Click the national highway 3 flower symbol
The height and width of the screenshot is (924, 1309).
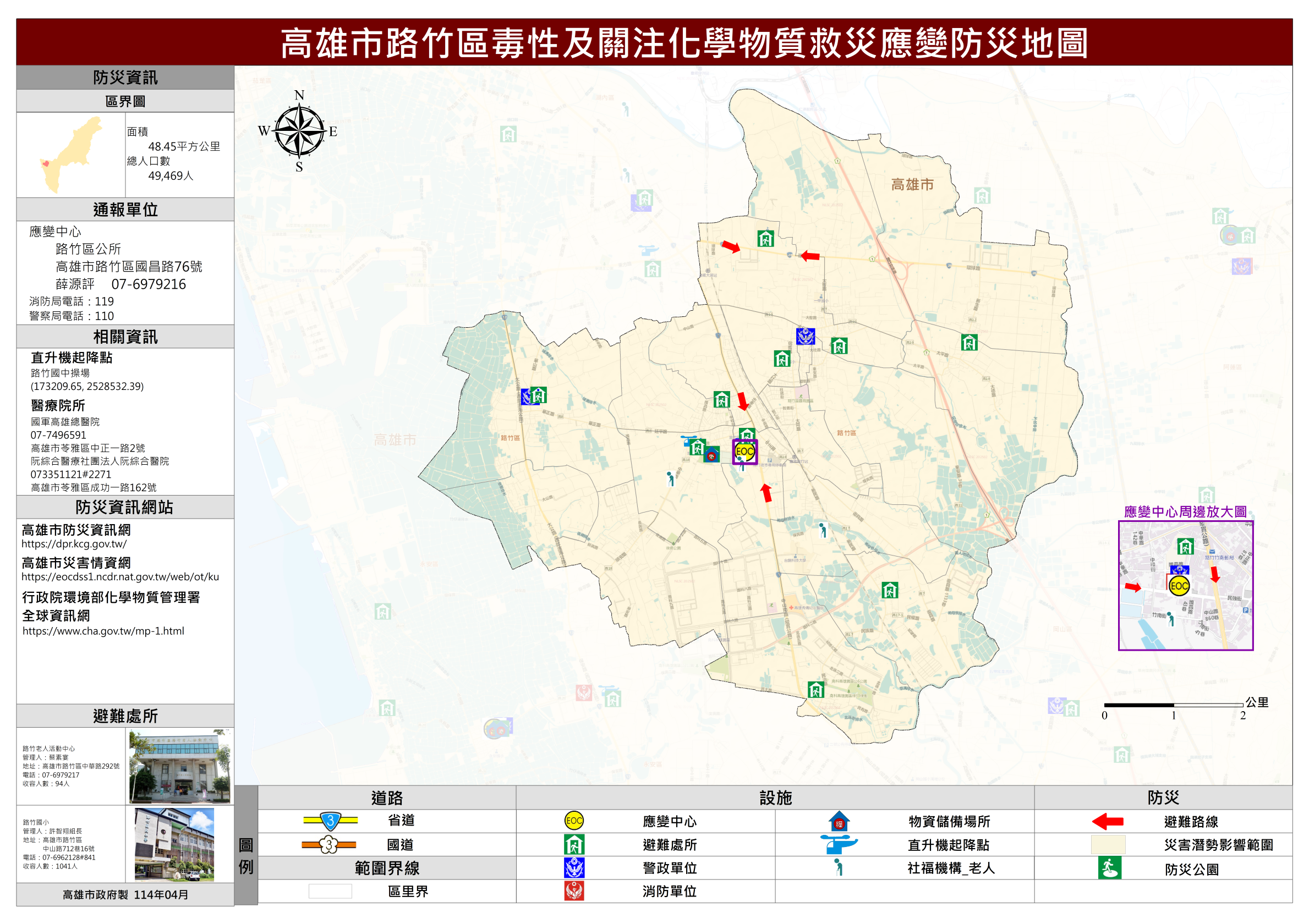point(329,845)
